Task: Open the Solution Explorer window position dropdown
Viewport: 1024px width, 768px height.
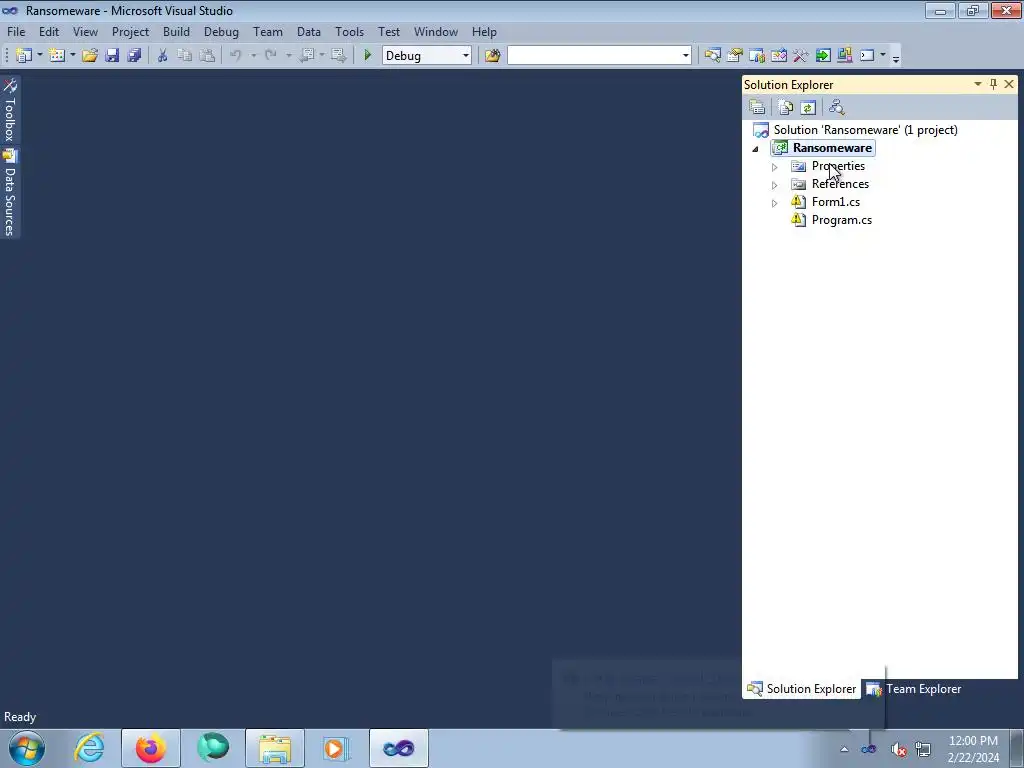Action: 978,84
